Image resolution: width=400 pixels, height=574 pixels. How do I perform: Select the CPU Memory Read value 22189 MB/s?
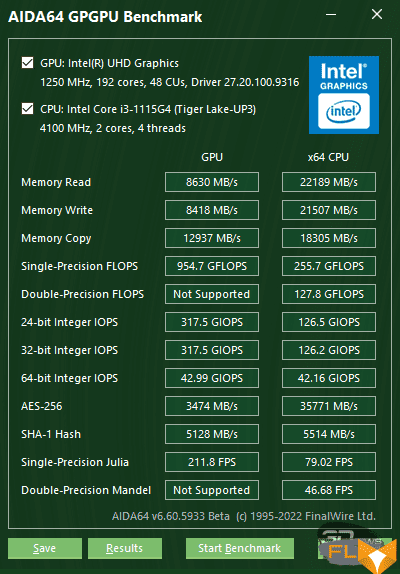click(x=329, y=182)
